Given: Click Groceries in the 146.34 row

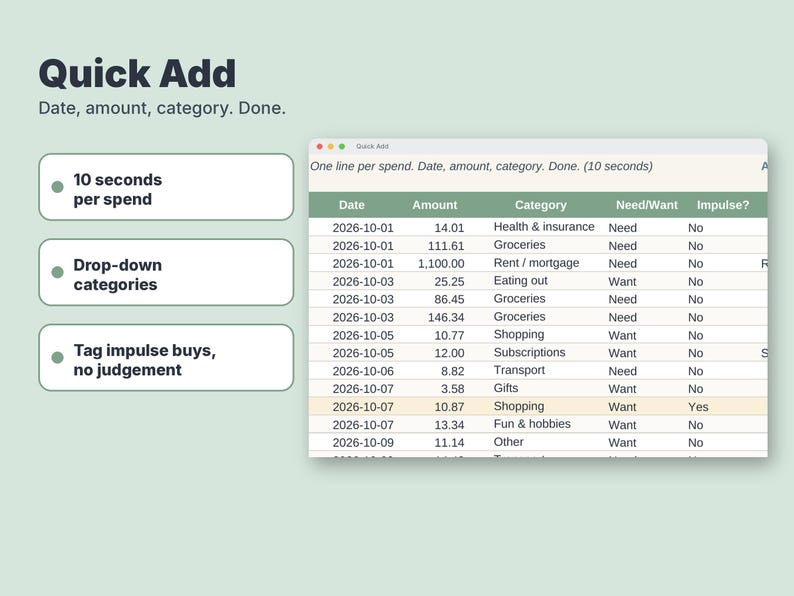Looking at the screenshot, I should pos(519,316).
